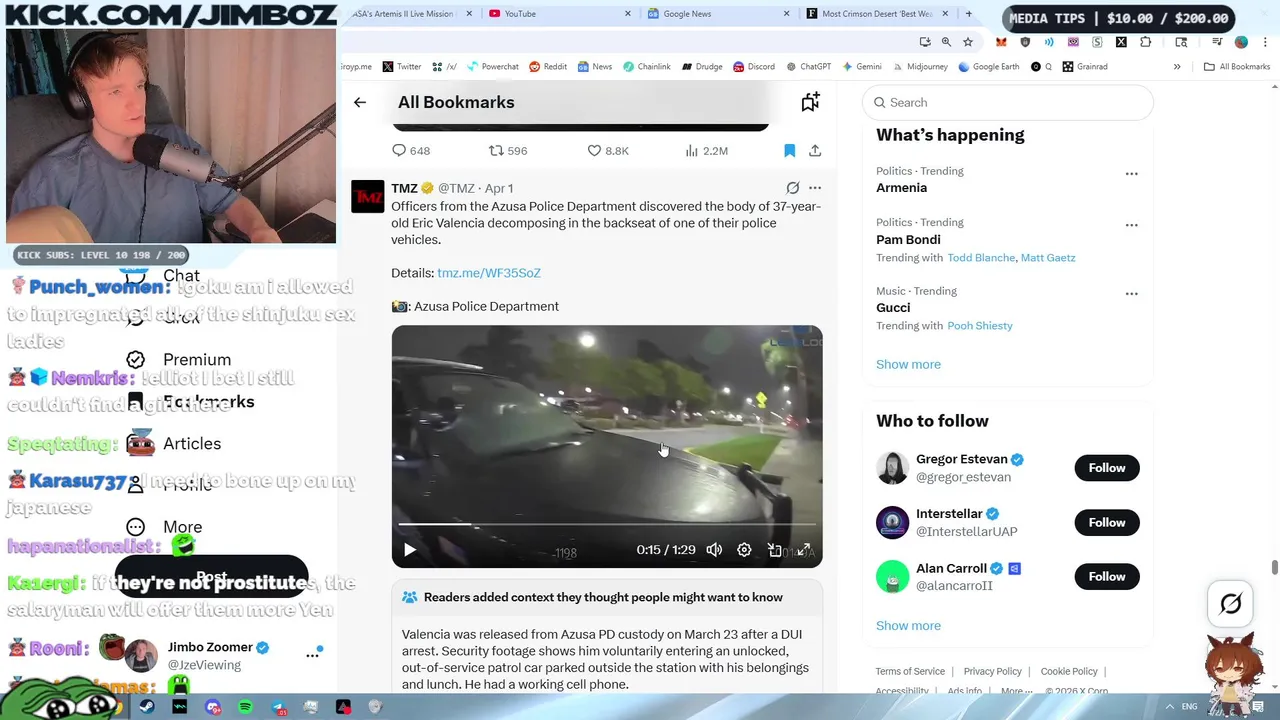
Task: Open the TMZ profile avatar
Action: click(x=367, y=196)
